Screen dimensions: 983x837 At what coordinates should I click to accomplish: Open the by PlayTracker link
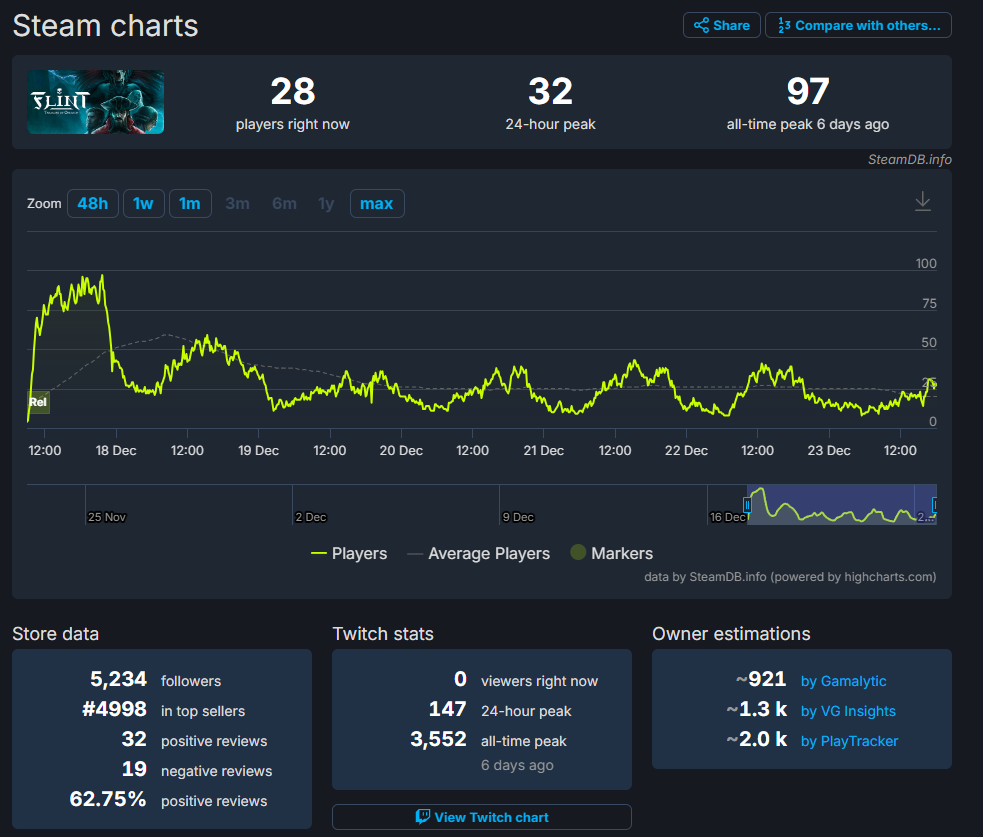click(849, 741)
